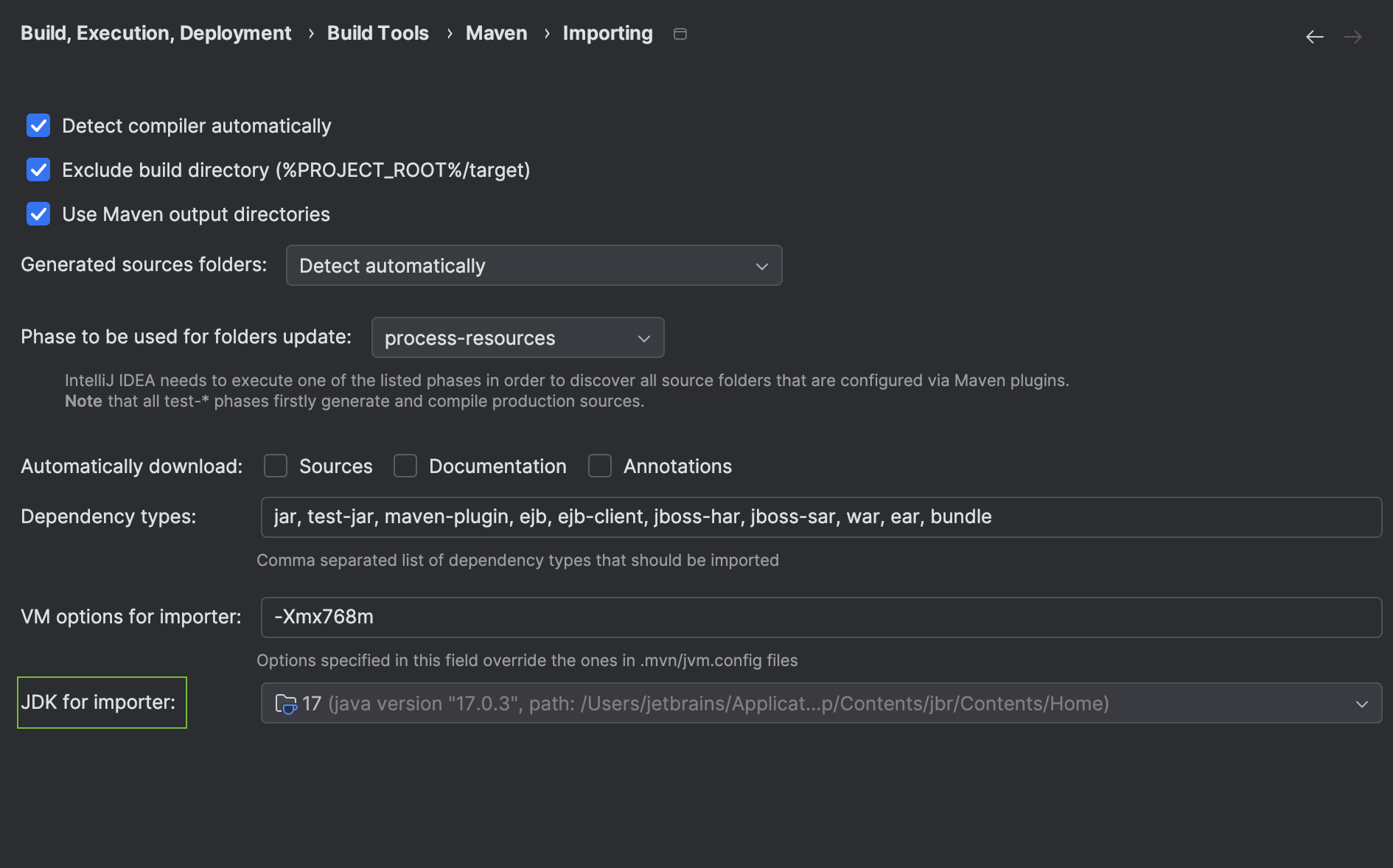Disable Detect compiler automatically
Screen dimensions: 1393x868
[x=38, y=126]
